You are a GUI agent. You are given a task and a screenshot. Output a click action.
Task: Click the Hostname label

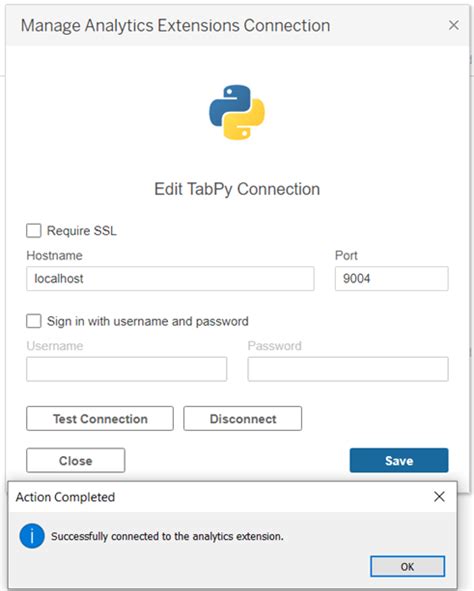(54, 255)
